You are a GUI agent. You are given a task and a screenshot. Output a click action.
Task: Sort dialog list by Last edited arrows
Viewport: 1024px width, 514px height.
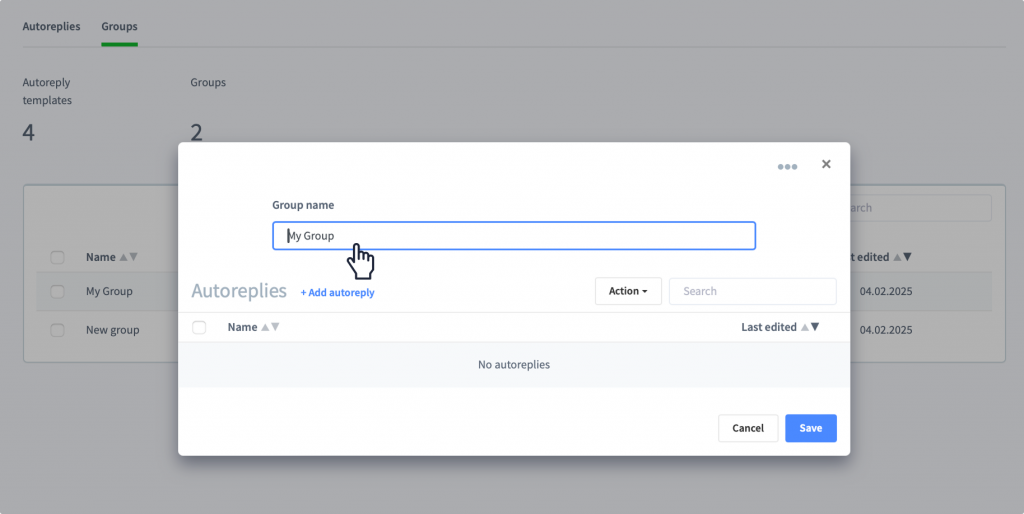pyautogui.click(x=810, y=327)
